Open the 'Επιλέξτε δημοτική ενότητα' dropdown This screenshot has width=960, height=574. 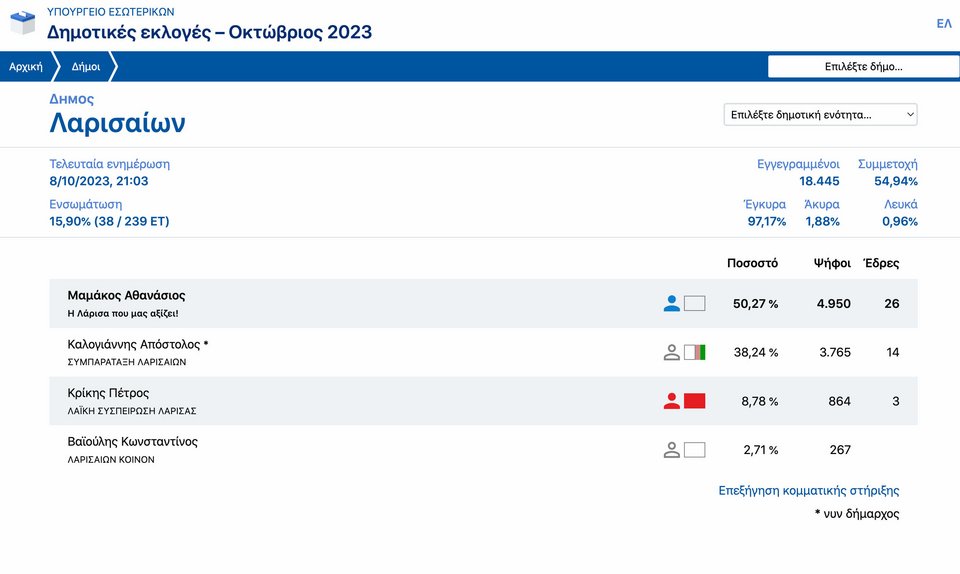point(820,114)
